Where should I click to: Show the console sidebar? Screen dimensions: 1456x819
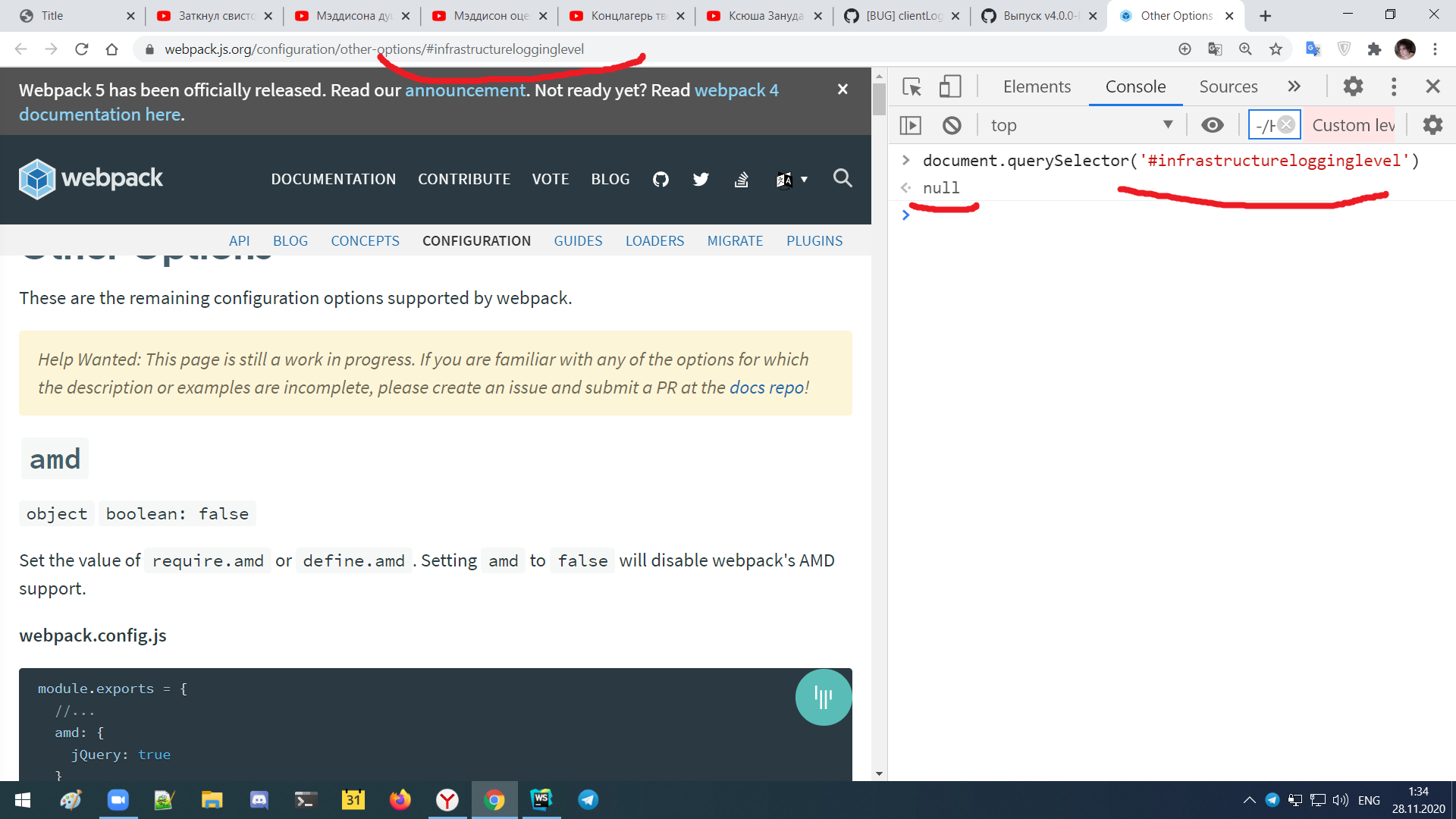point(911,124)
